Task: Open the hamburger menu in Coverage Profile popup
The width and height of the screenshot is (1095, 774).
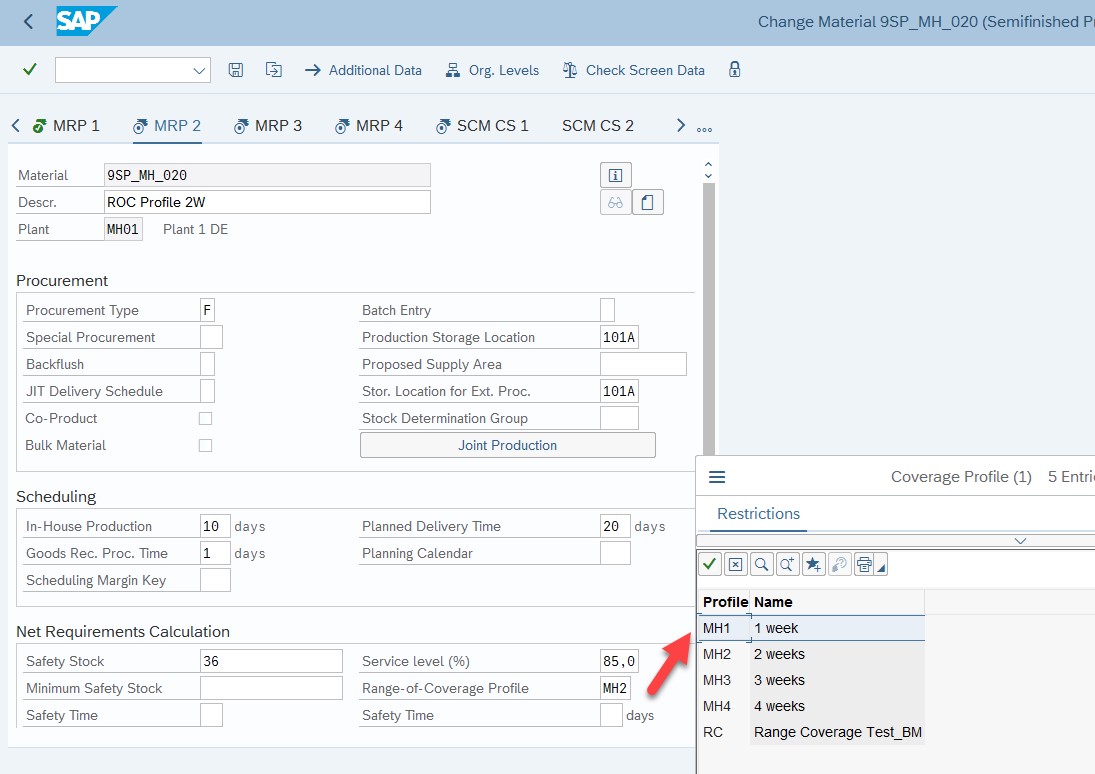Action: point(717,477)
